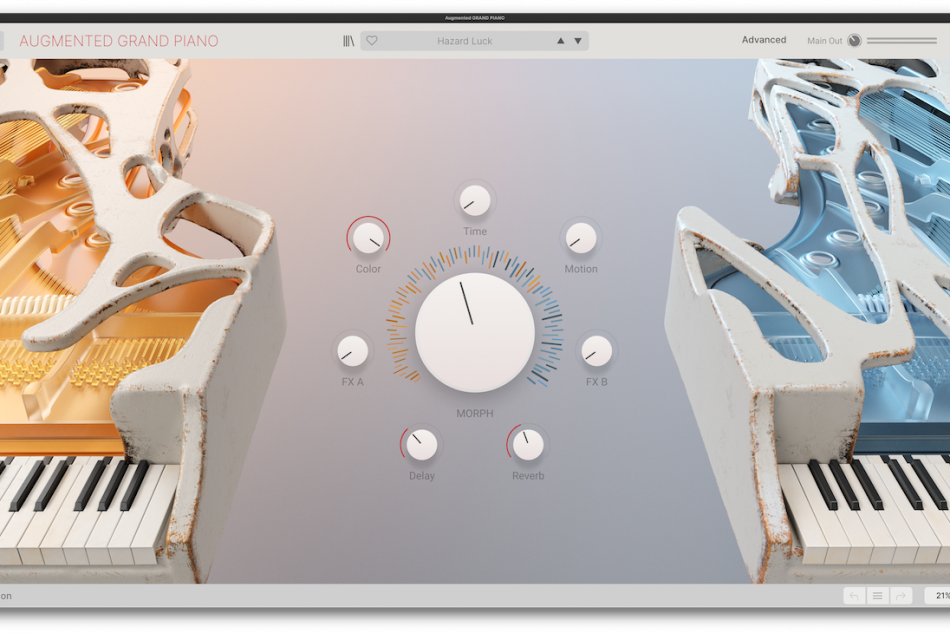Switch to the Advanced view
950x633 pixels.
764,39
